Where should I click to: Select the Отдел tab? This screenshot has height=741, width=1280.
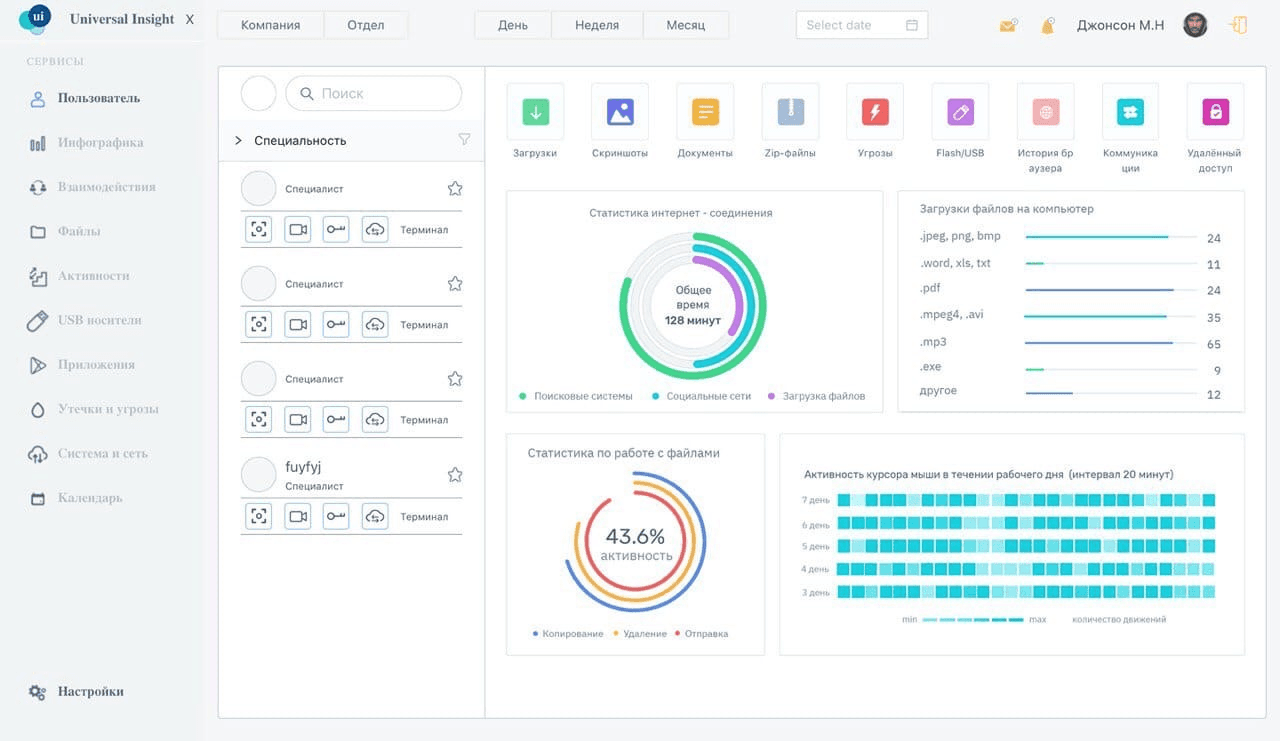(x=366, y=25)
